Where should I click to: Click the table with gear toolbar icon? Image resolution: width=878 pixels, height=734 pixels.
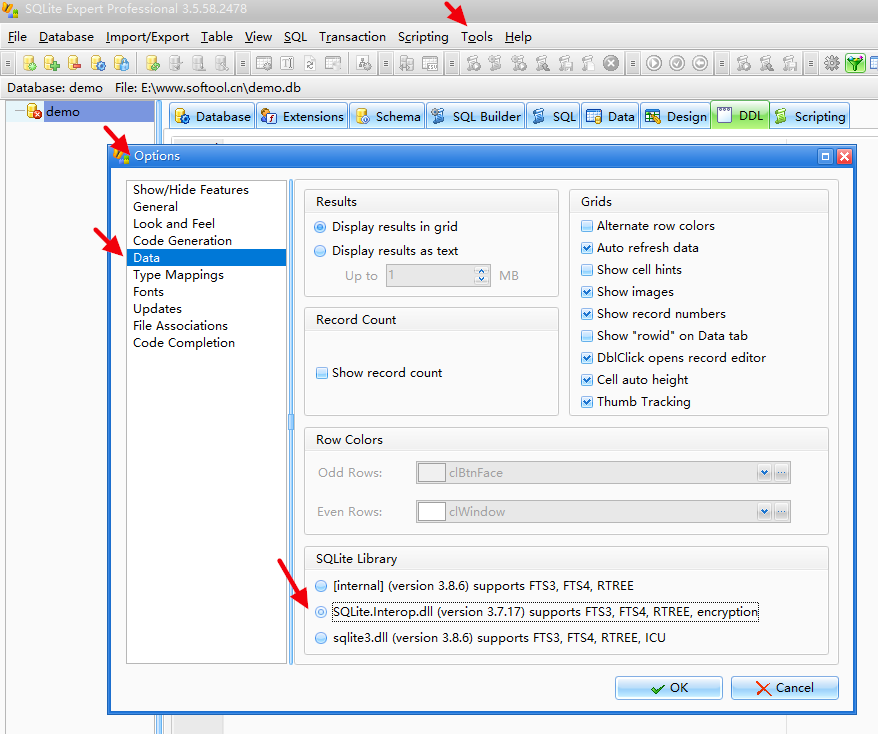[x=264, y=63]
